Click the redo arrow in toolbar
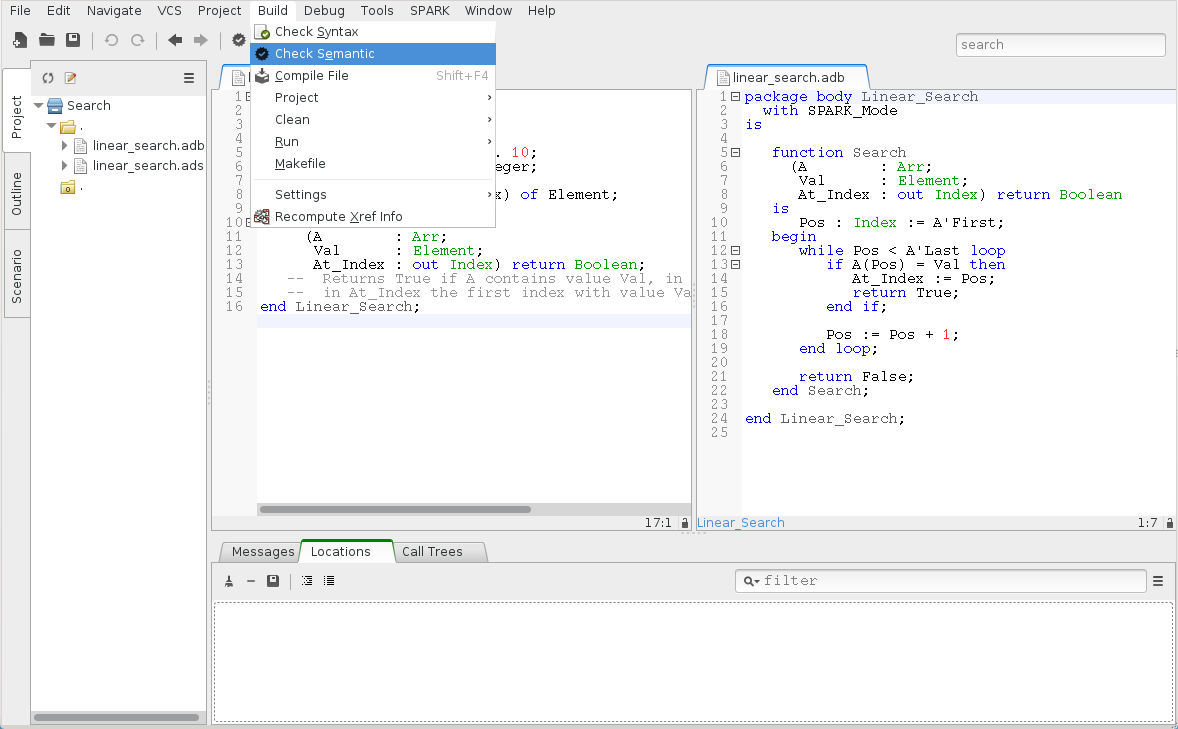This screenshot has width=1178, height=729. pyautogui.click(x=137, y=40)
